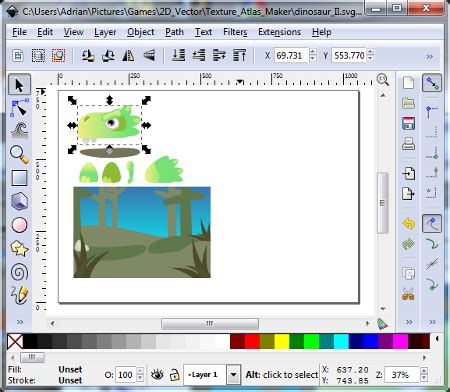
Task: Expand snap bar overflow chevron
Action: 432,322
